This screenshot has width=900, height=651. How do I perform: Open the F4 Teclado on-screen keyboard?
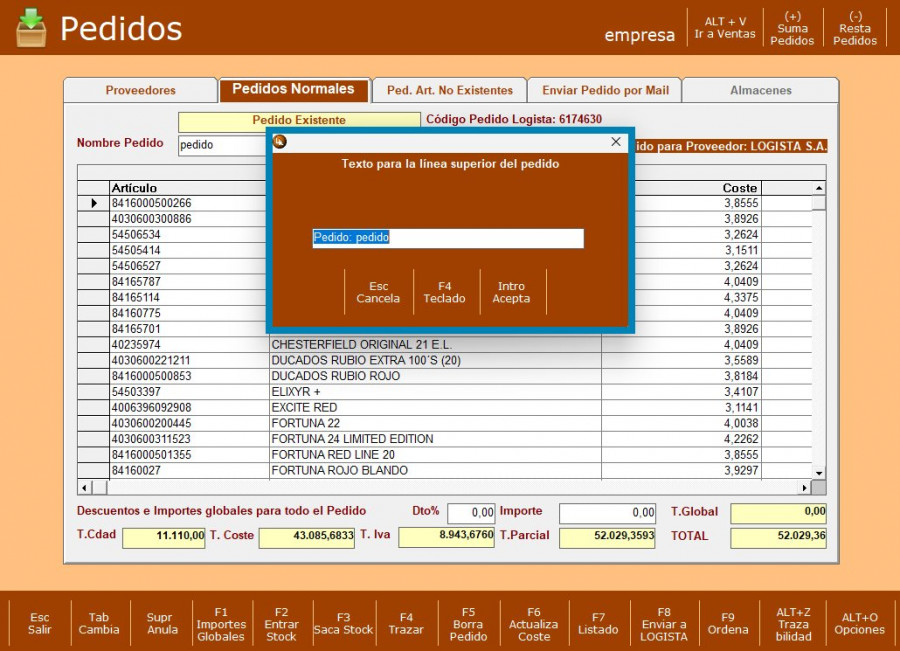(445, 292)
